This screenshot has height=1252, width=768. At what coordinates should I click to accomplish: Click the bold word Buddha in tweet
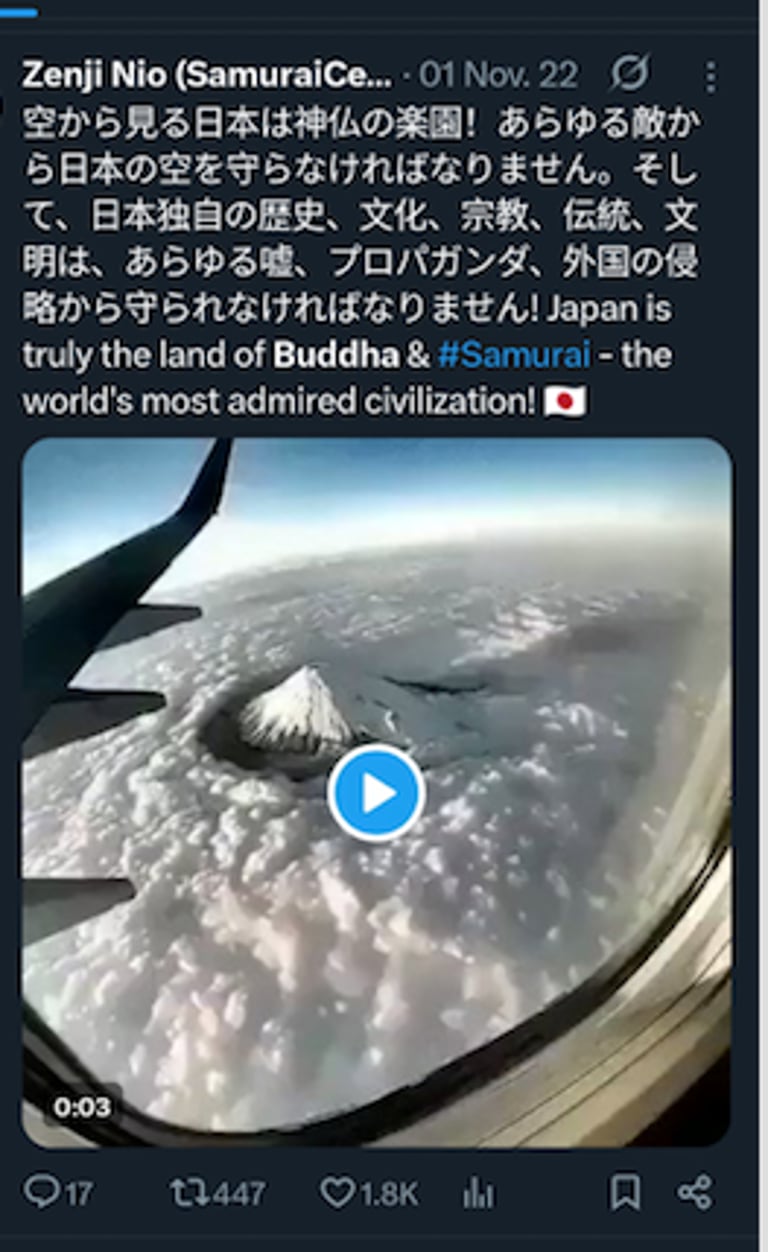[336, 355]
